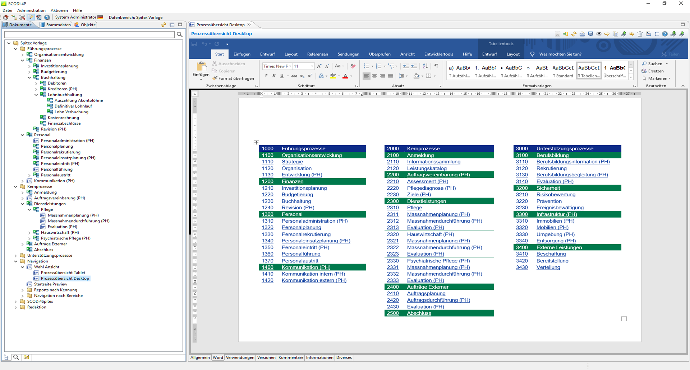Switch to the Layout ribbon tab
The height and width of the screenshot is (370, 690).
point(291,54)
